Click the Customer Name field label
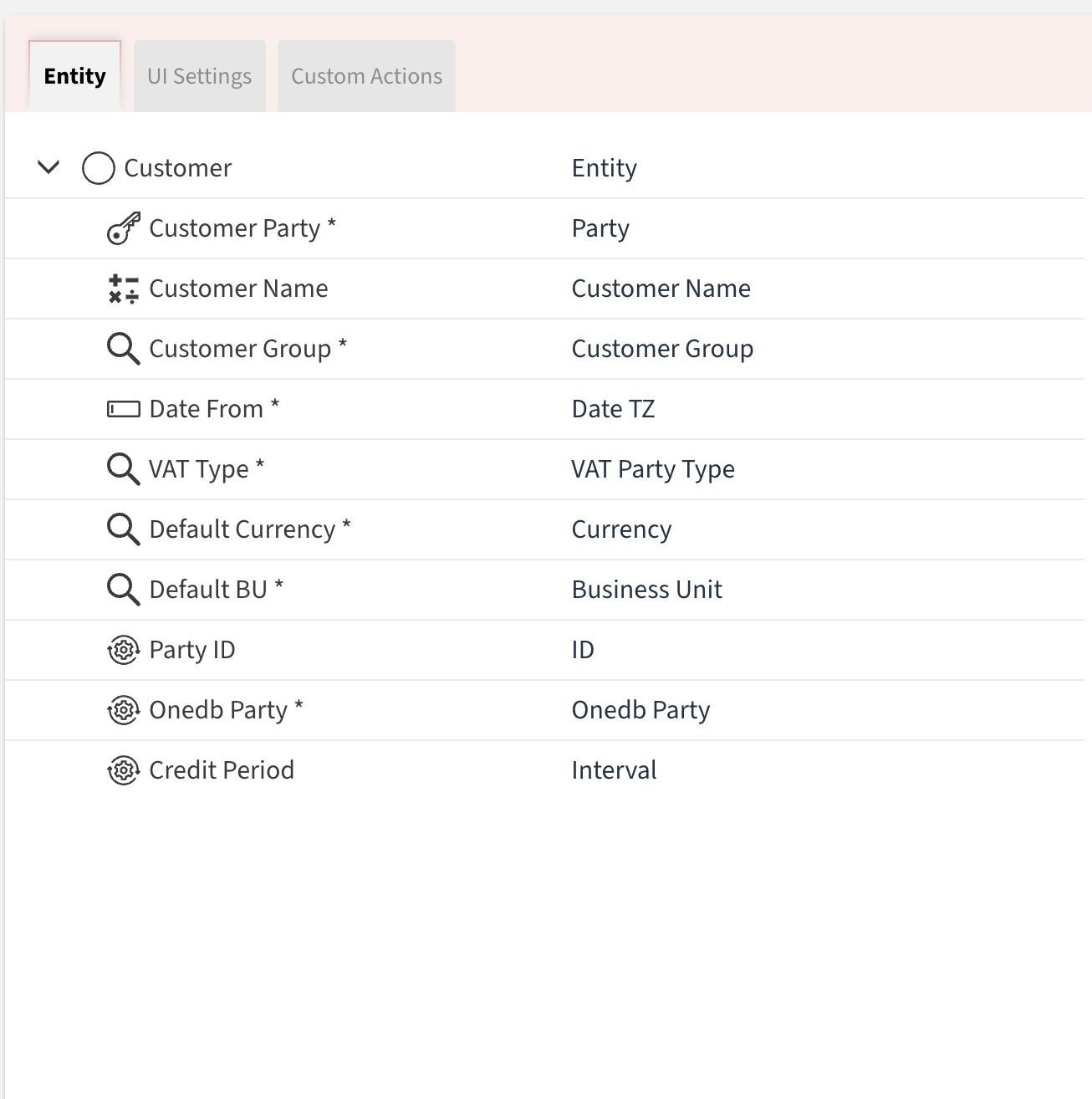The image size is (1092, 1099). click(237, 289)
